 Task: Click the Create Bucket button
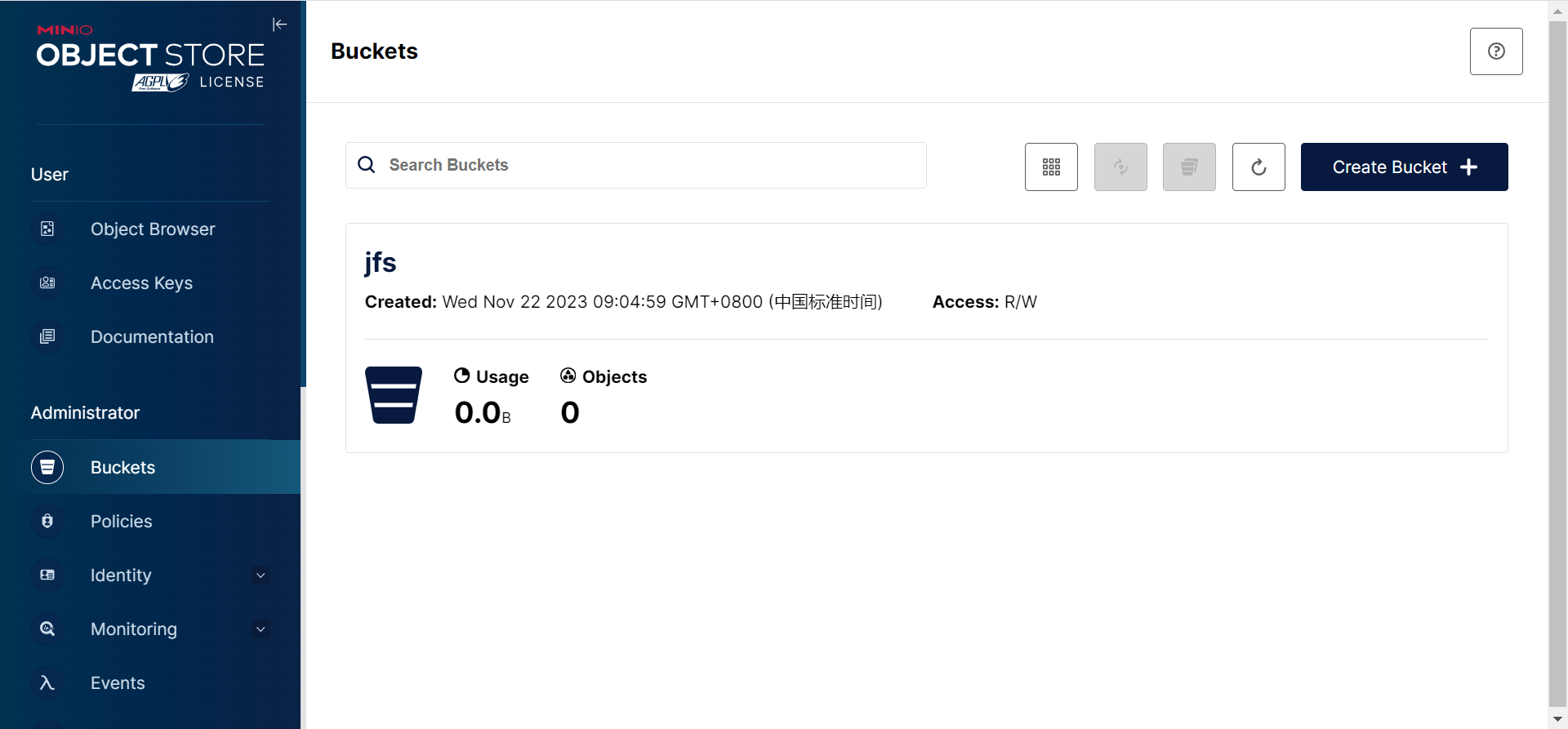point(1404,167)
